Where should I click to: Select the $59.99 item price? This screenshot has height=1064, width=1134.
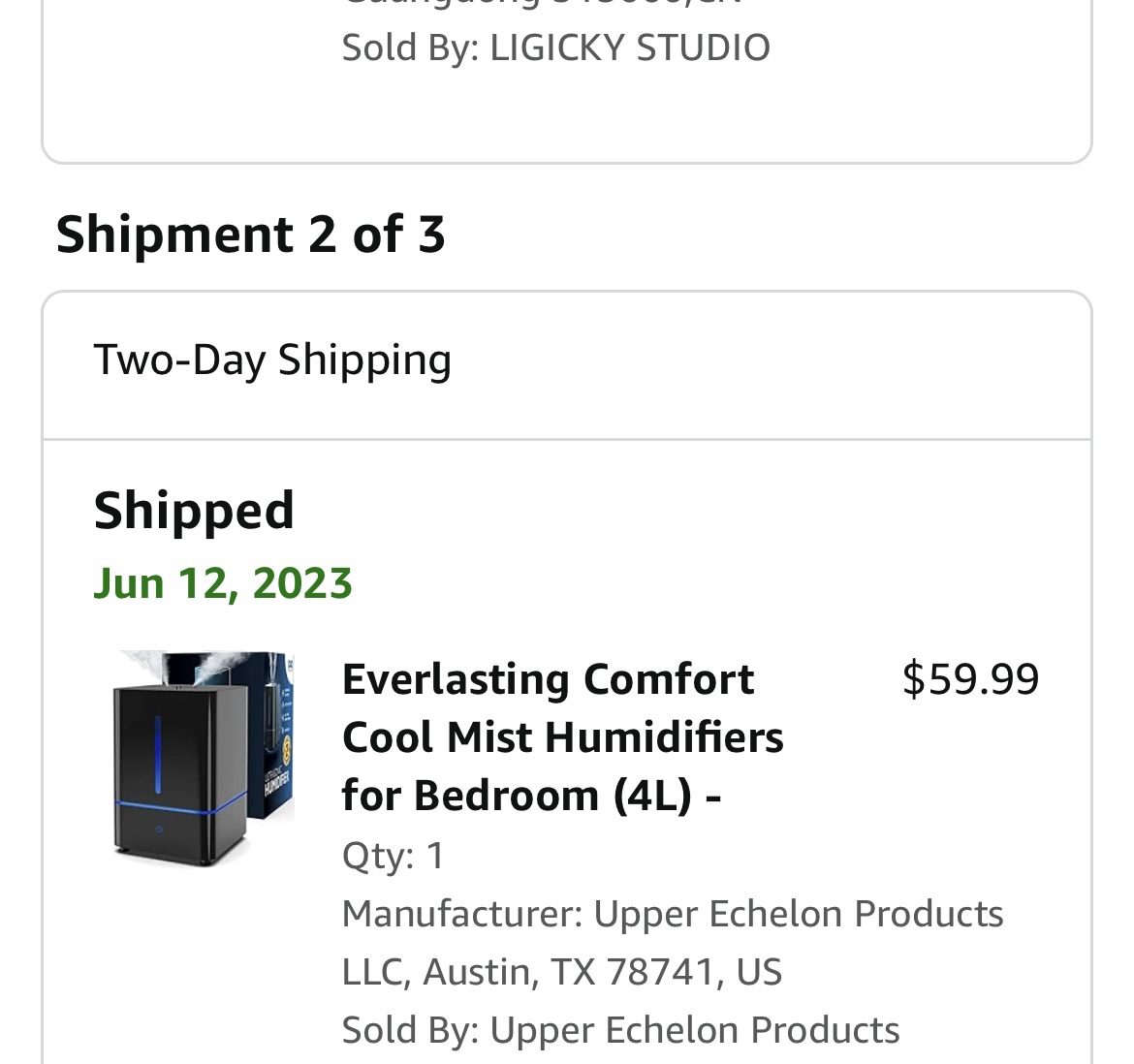[970, 678]
